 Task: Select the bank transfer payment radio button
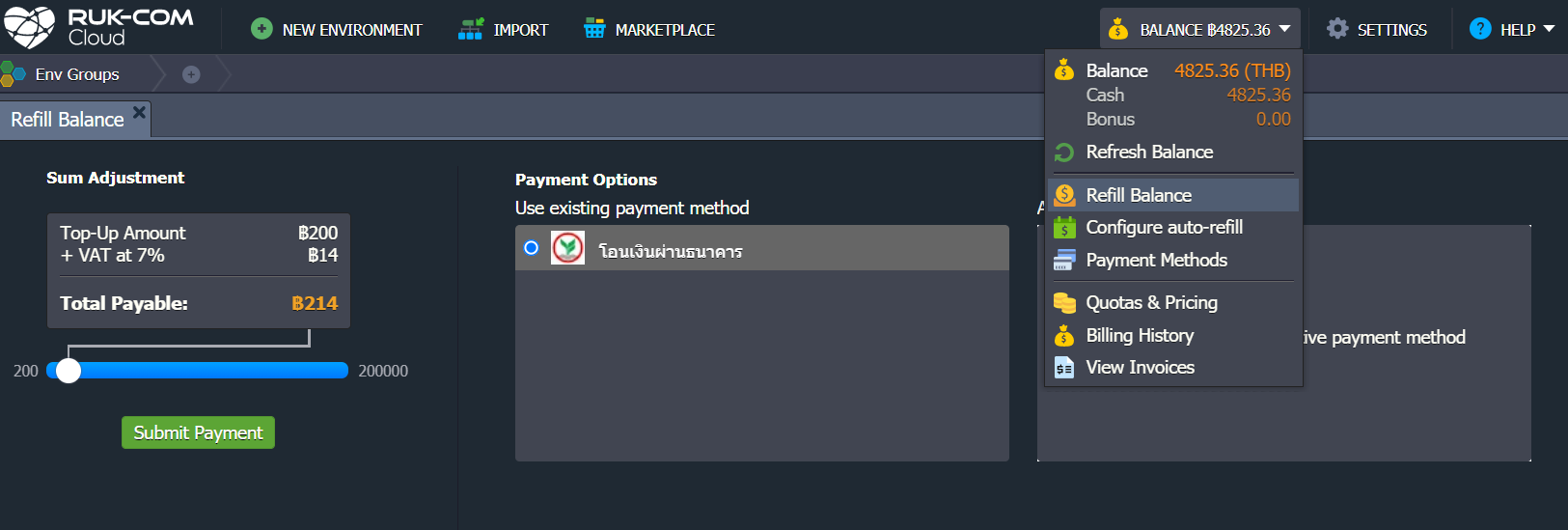[531, 248]
